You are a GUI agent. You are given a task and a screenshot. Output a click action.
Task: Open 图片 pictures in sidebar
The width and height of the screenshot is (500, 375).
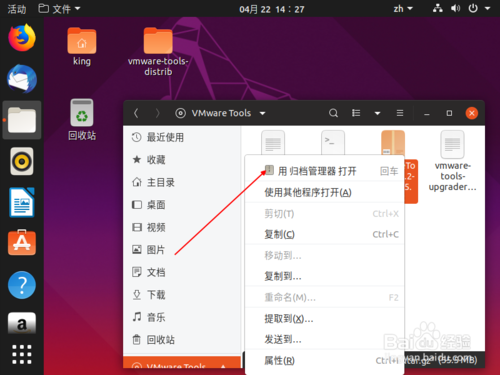(x=182, y=249)
